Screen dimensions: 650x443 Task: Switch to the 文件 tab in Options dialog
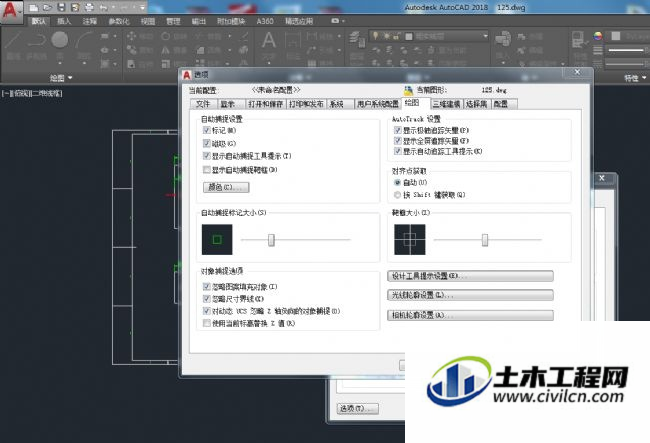click(x=203, y=104)
